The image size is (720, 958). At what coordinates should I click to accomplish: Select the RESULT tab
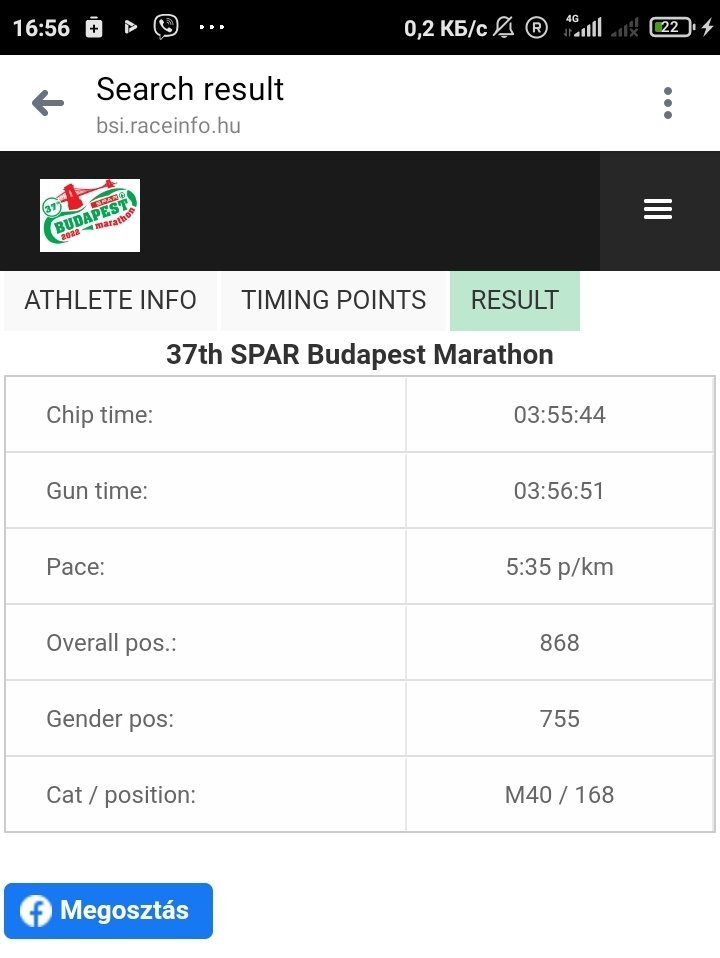pos(514,300)
